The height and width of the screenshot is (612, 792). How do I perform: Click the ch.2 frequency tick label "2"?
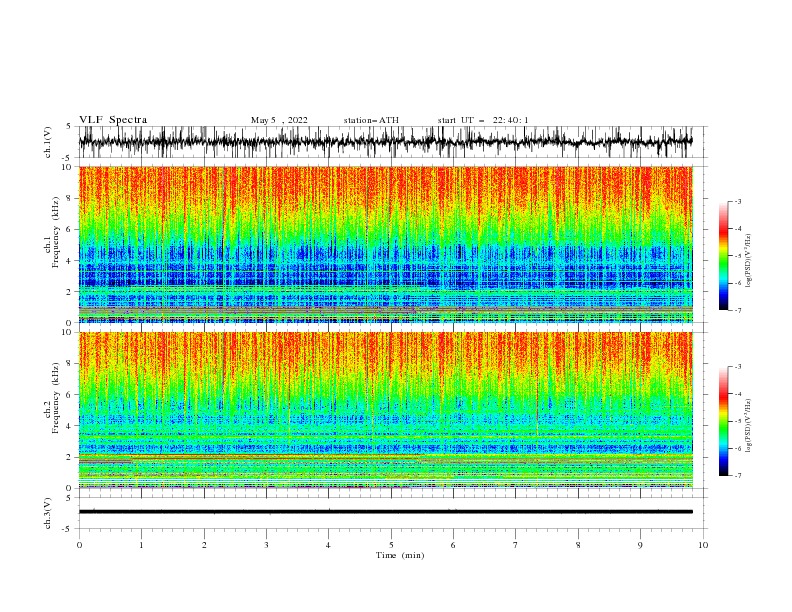coord(69,457)
